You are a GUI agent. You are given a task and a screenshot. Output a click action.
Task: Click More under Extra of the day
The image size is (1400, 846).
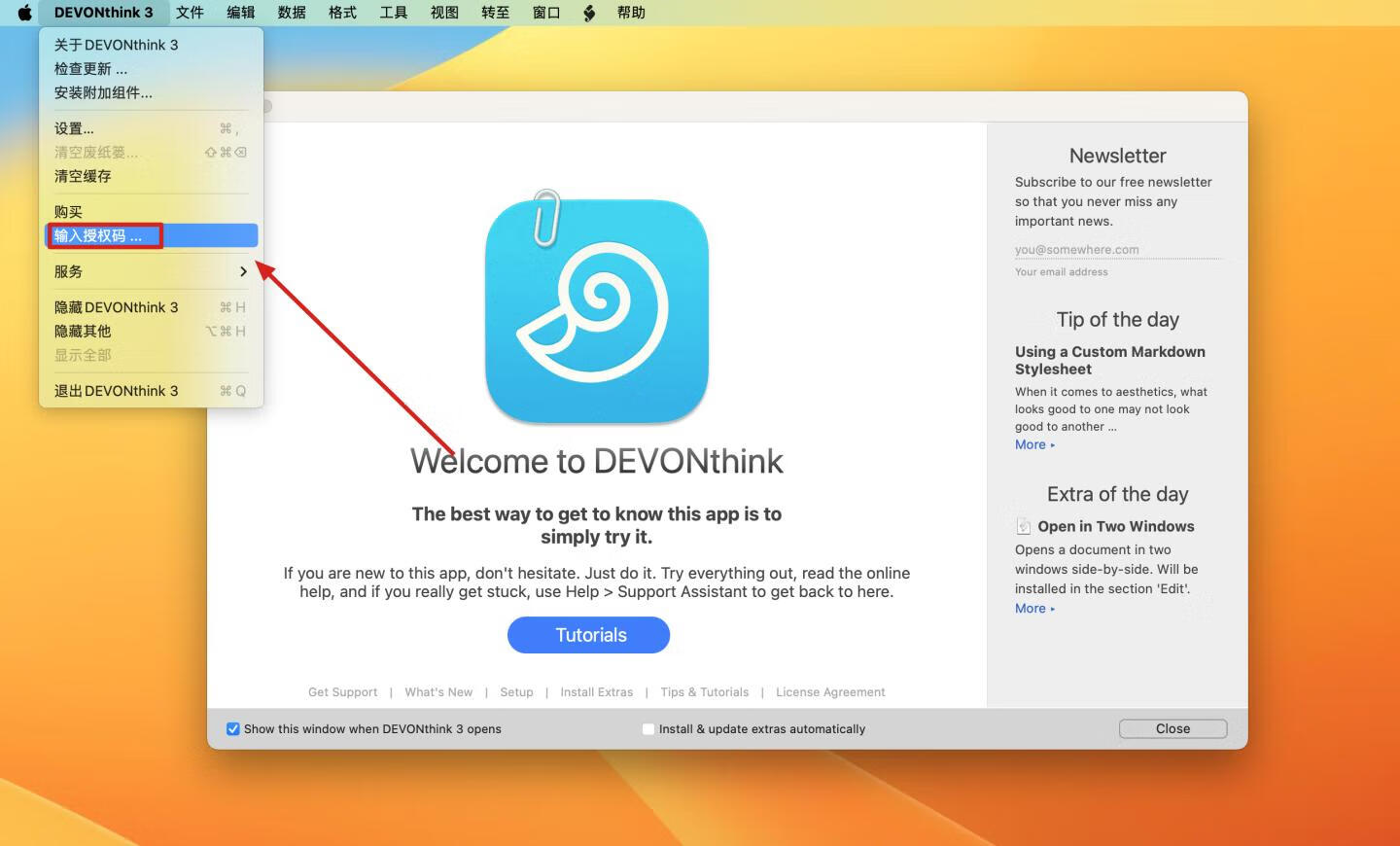pyautogui.click(x=1034, y=609)
